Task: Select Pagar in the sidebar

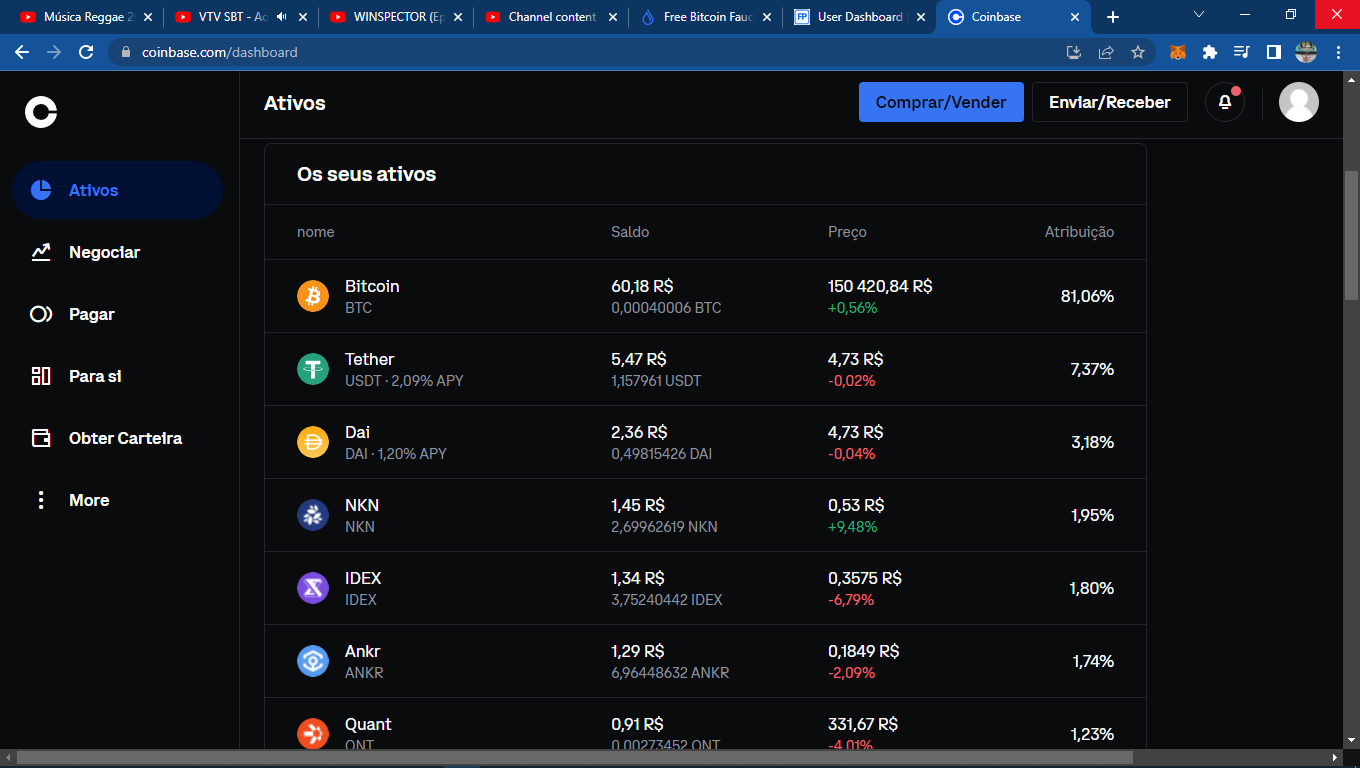Action: click(x=117, y=314)
